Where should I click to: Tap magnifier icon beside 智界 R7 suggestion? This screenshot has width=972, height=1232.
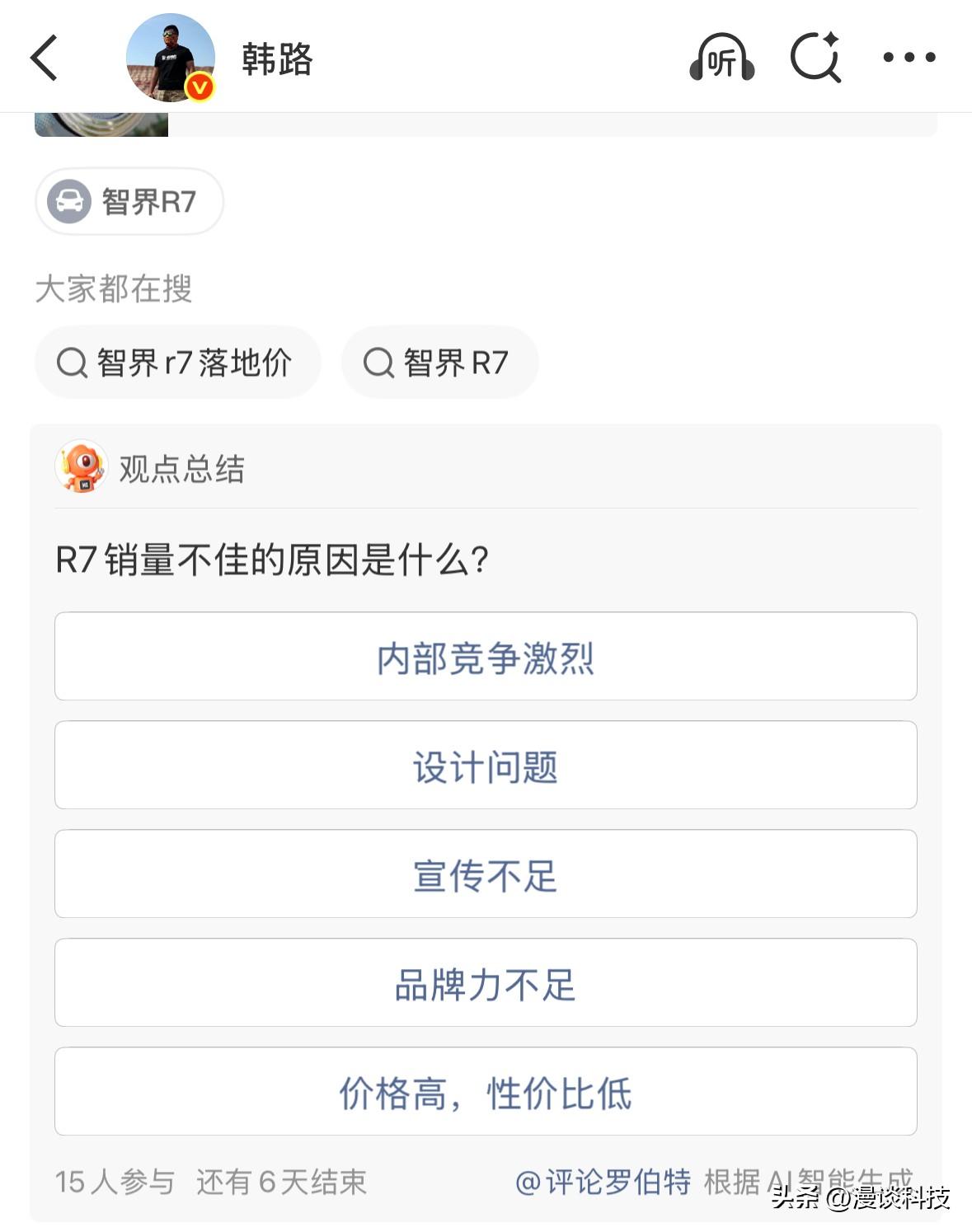tap(378, 363)
